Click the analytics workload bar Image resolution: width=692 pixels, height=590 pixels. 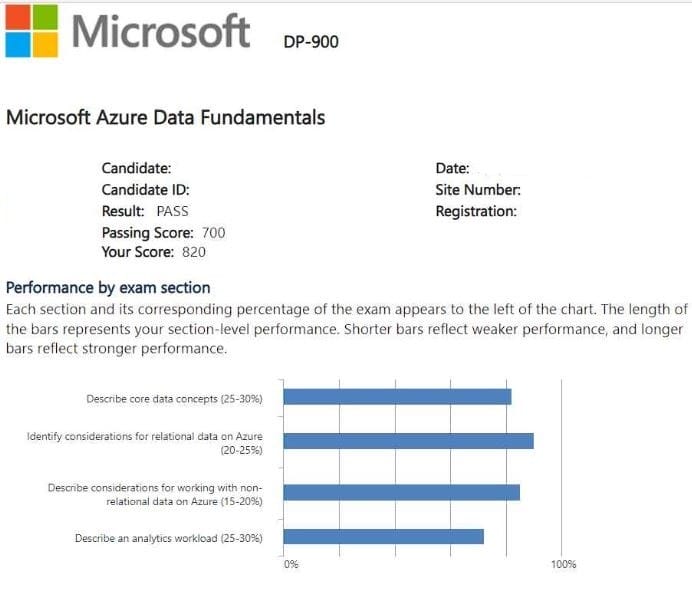point(383,537)
